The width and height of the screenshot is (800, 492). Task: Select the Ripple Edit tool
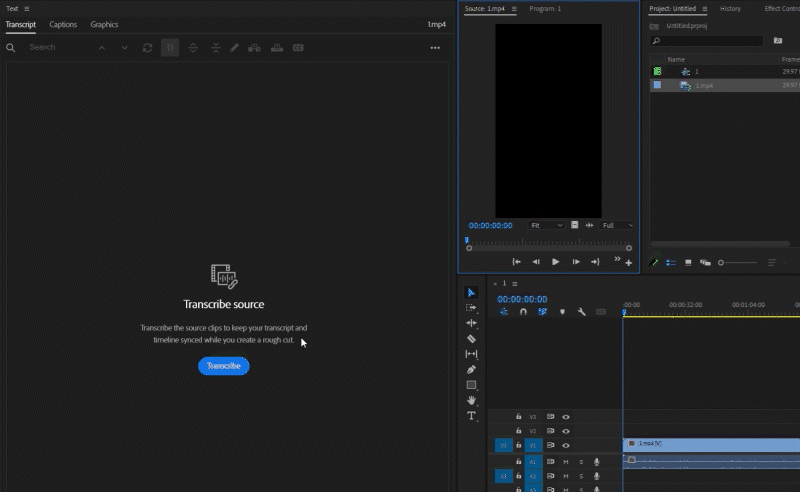tap(471, 323)
